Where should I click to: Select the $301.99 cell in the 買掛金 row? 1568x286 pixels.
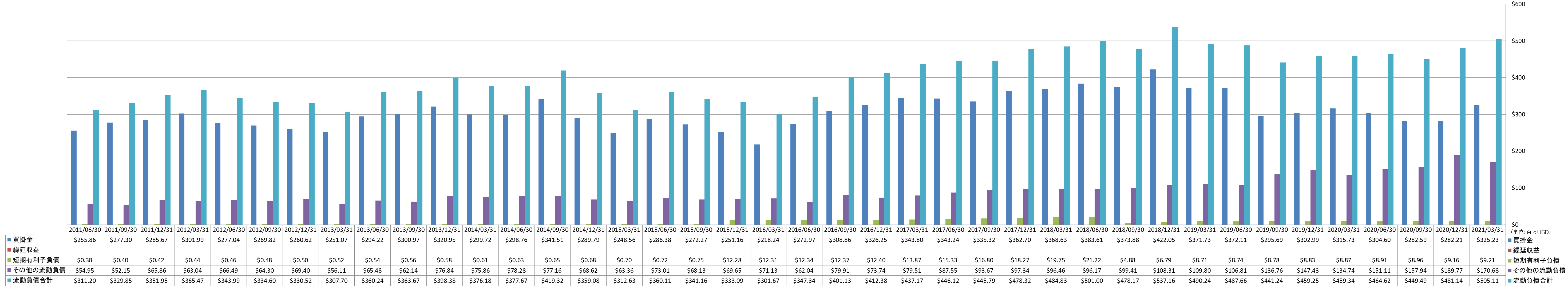[x=192, y=240]
